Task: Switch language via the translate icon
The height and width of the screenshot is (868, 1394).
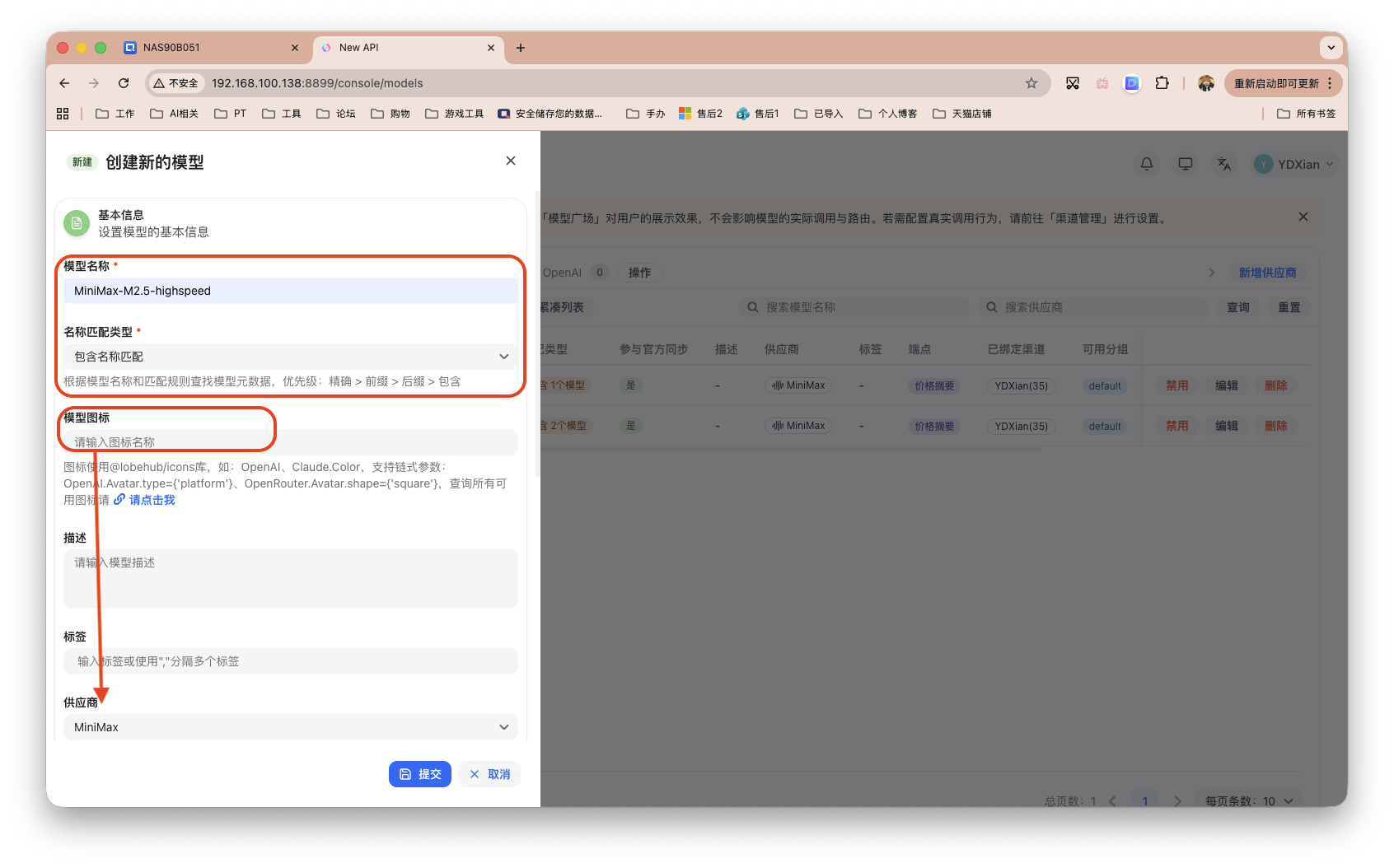Action: [1223, 164]
